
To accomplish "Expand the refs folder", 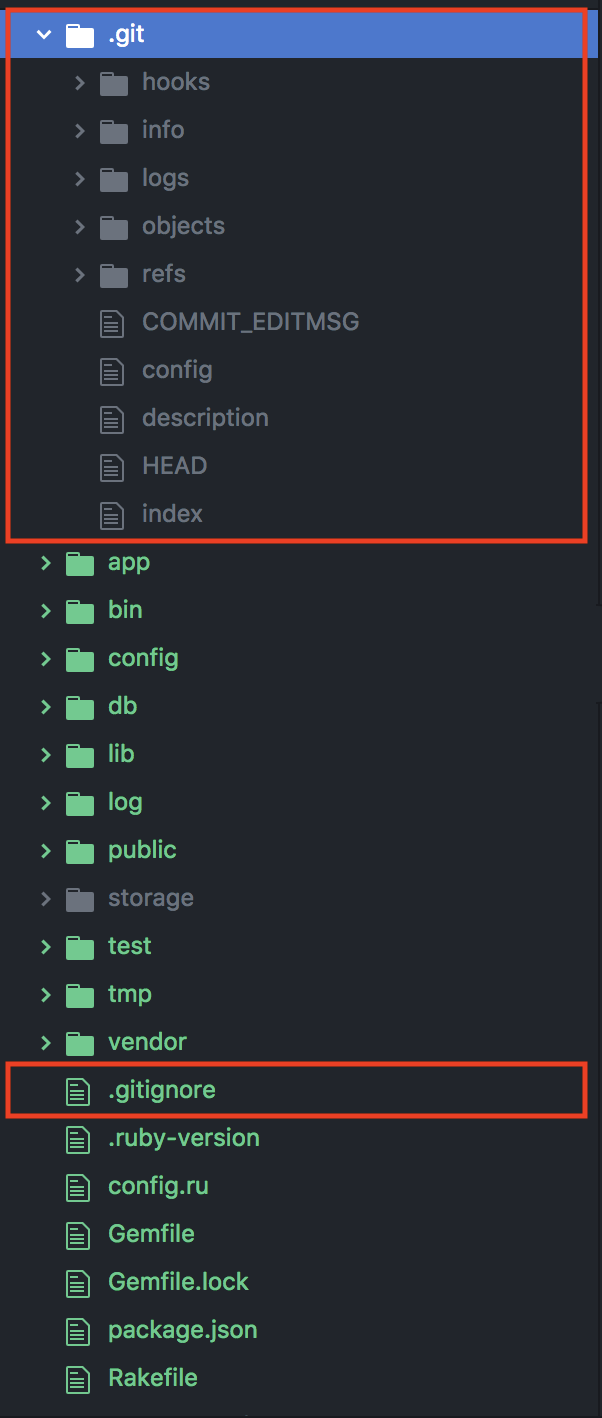I will [x=79, y=274].
